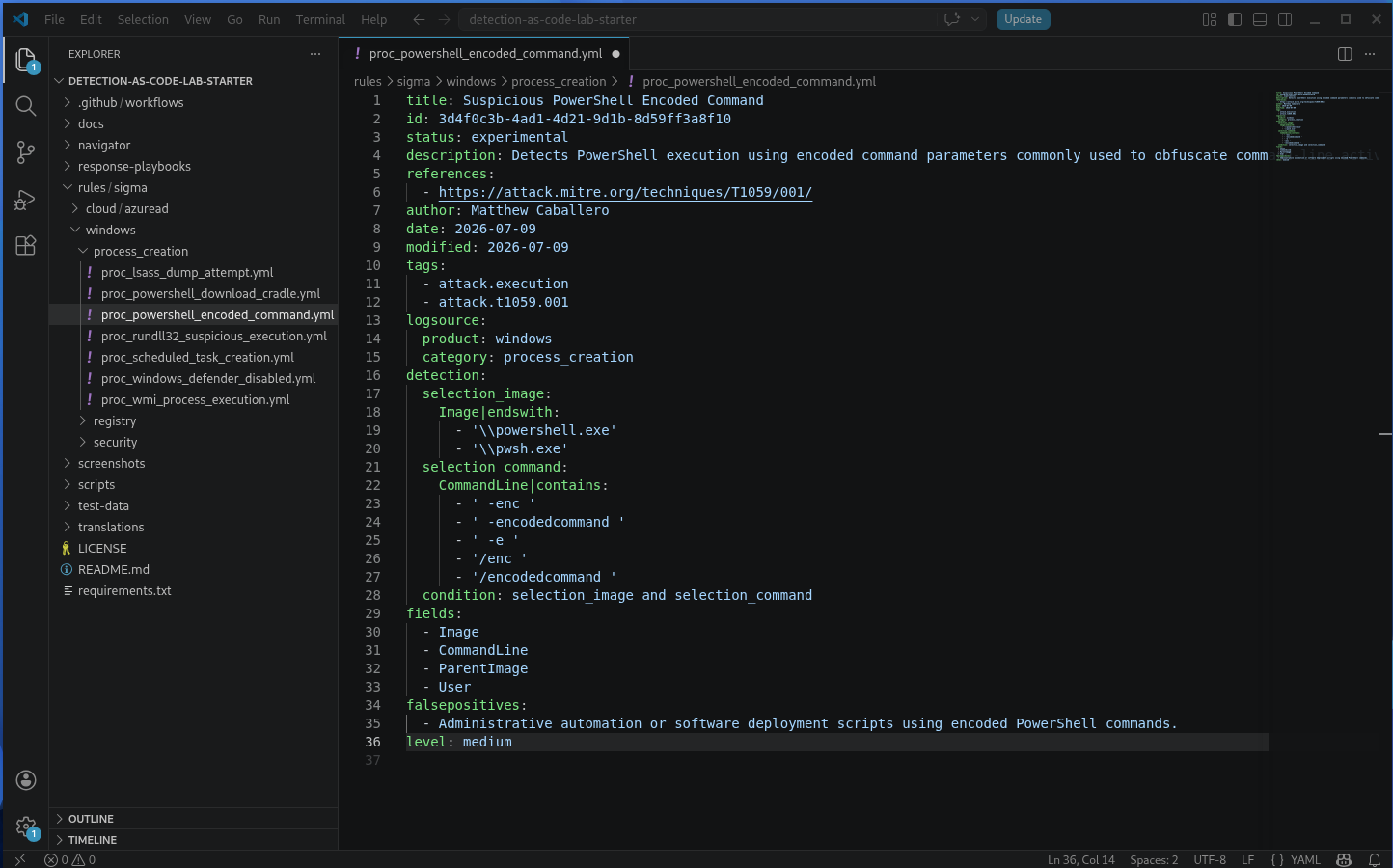Screen dimensions: 1393x868
Task: Toggle the bottom panel layout icon
Action: pos(1260,19)
